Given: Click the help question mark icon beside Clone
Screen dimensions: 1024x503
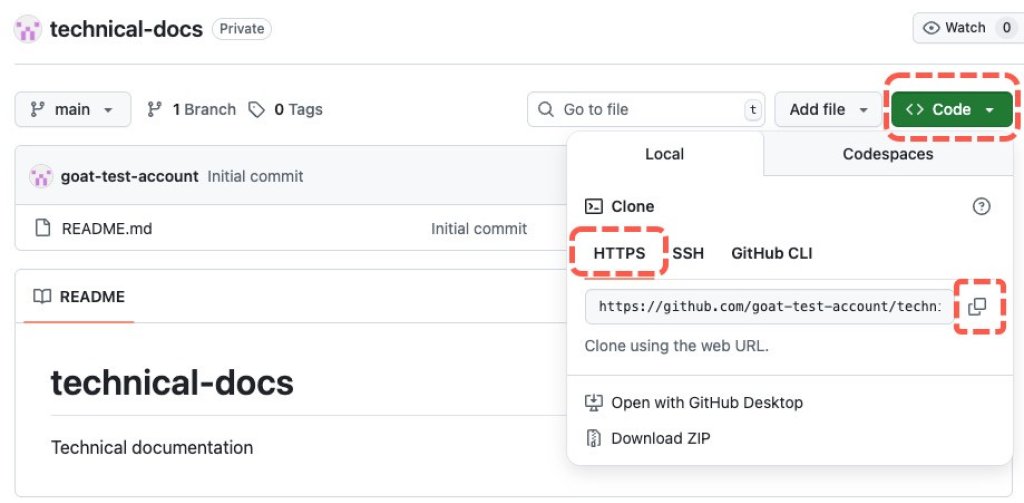Looking at the screenshot, I should (x=981, y=206).
